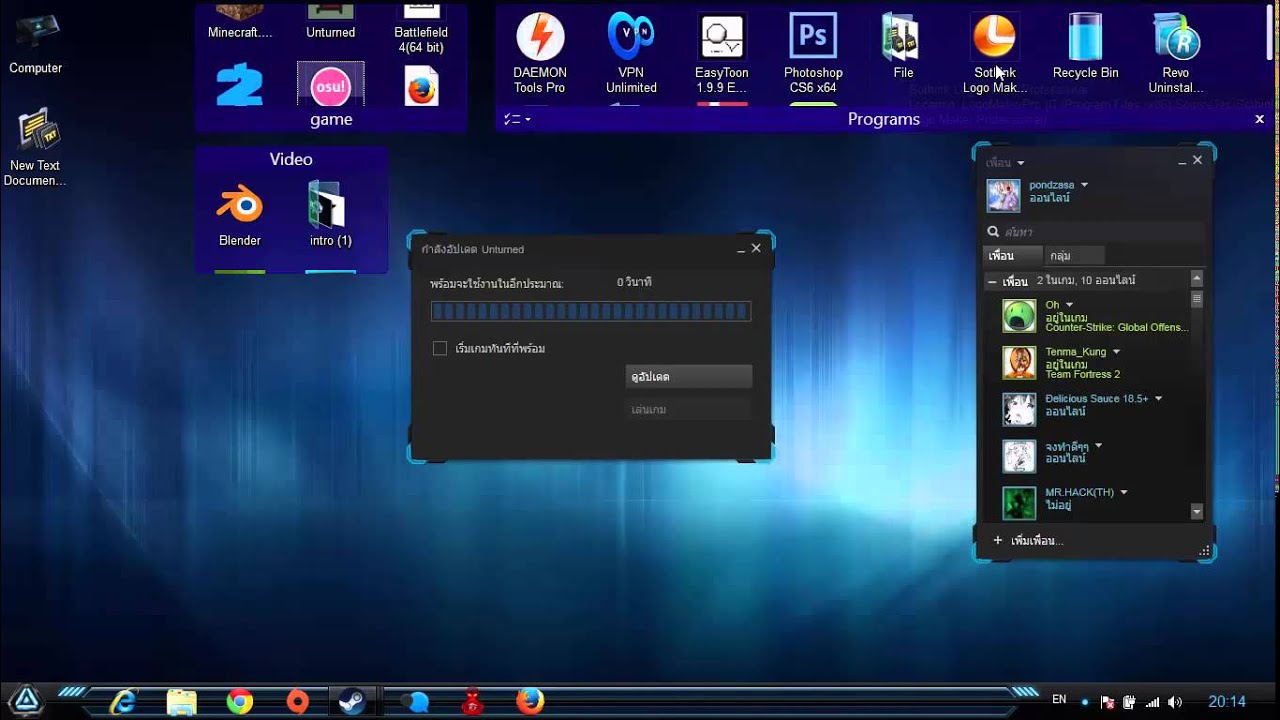Image resolution: width=1280 pixels, height=720 pixels.
Task: Open Google Chrome from the taskbar
Action: (239, 701)
